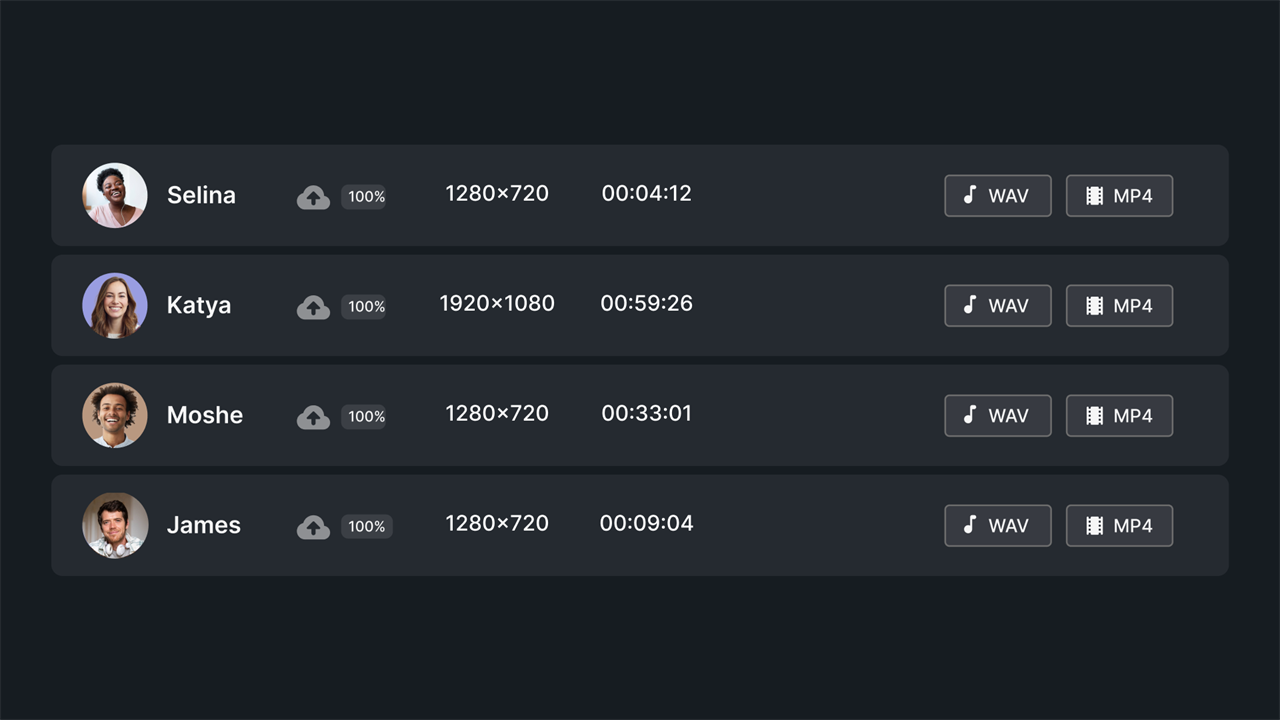
Task: Click the cloud upload icon for Moshe
Action: point(313,417)
